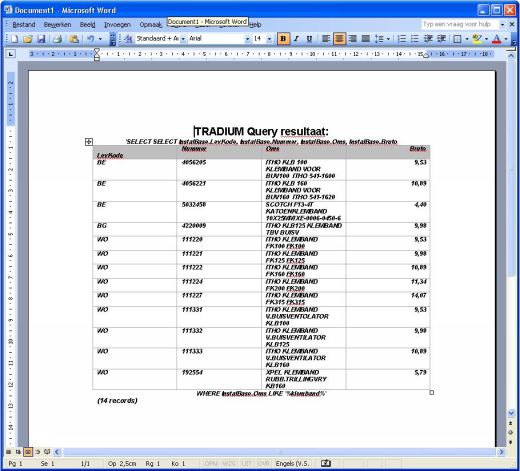Toggle Underline formatting

coord(309,39)
